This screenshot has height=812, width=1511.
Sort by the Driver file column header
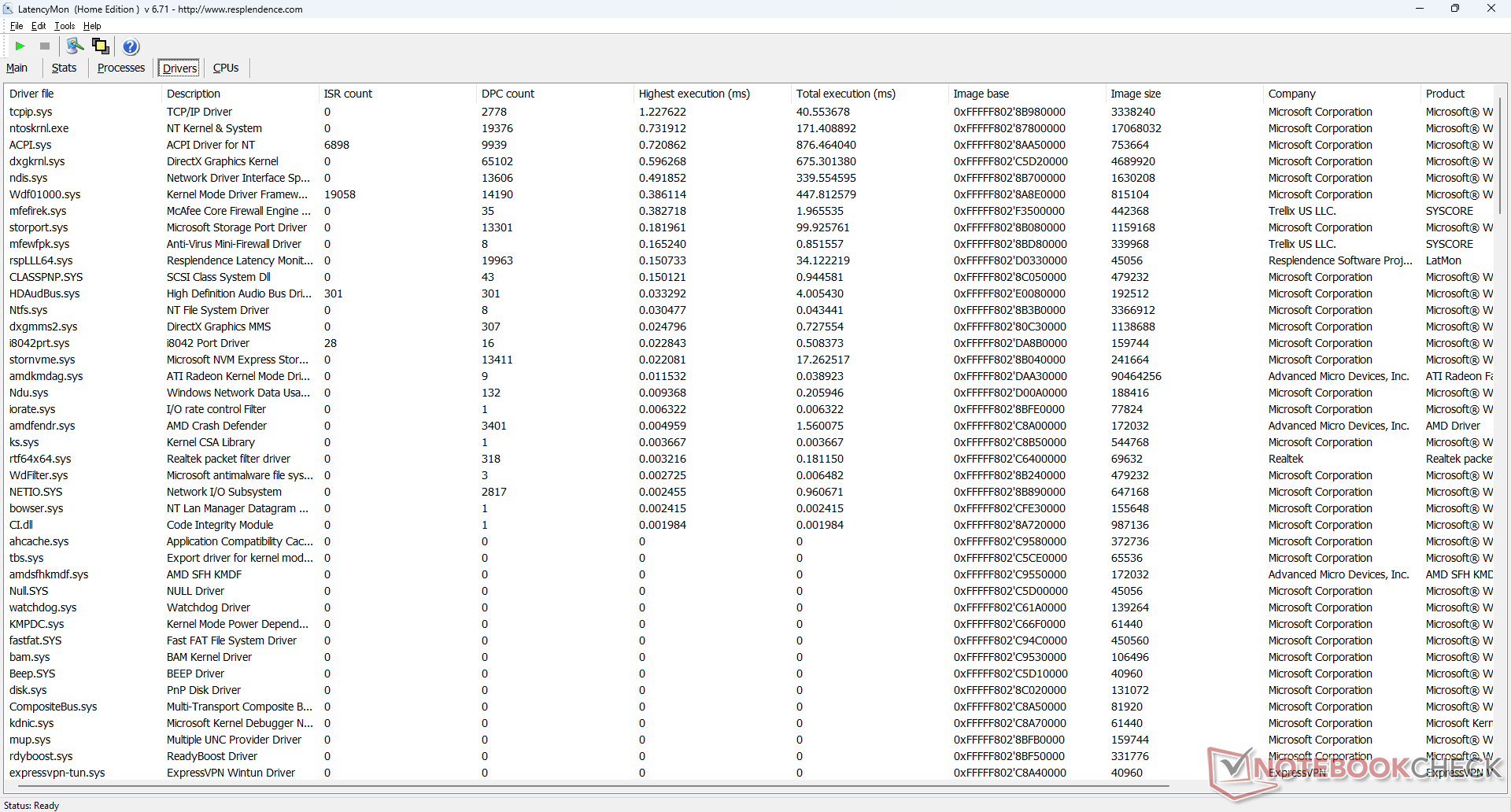click(x=83, y=94)
